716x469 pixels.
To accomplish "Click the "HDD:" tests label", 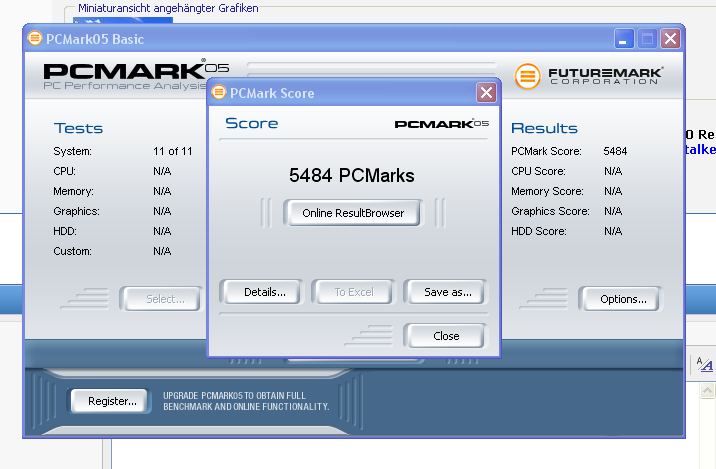I will coord(64,232).
